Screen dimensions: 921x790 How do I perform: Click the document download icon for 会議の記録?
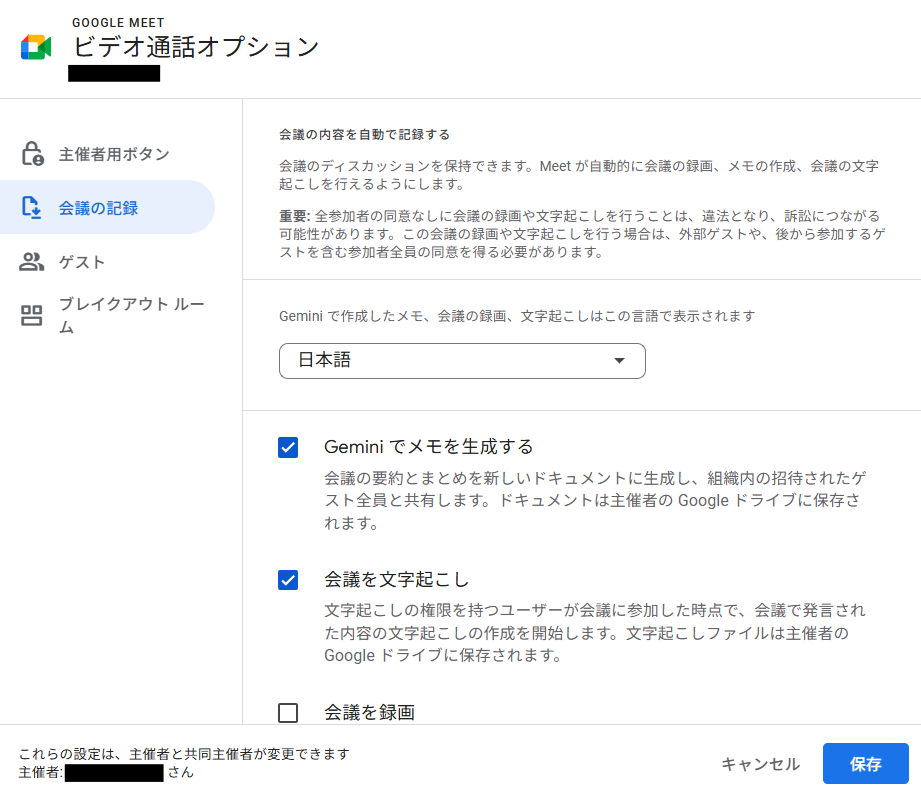tap(32, 208)
